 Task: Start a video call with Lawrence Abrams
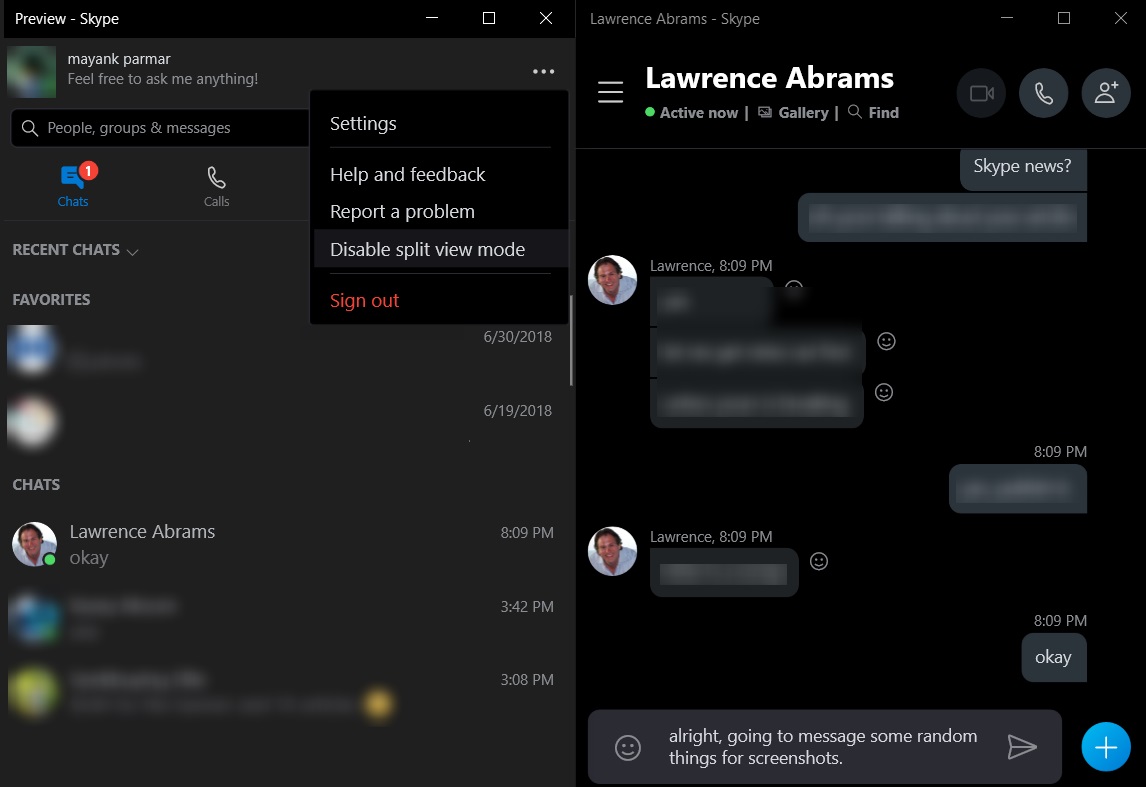pyautogui.click(x=981, y=93)
